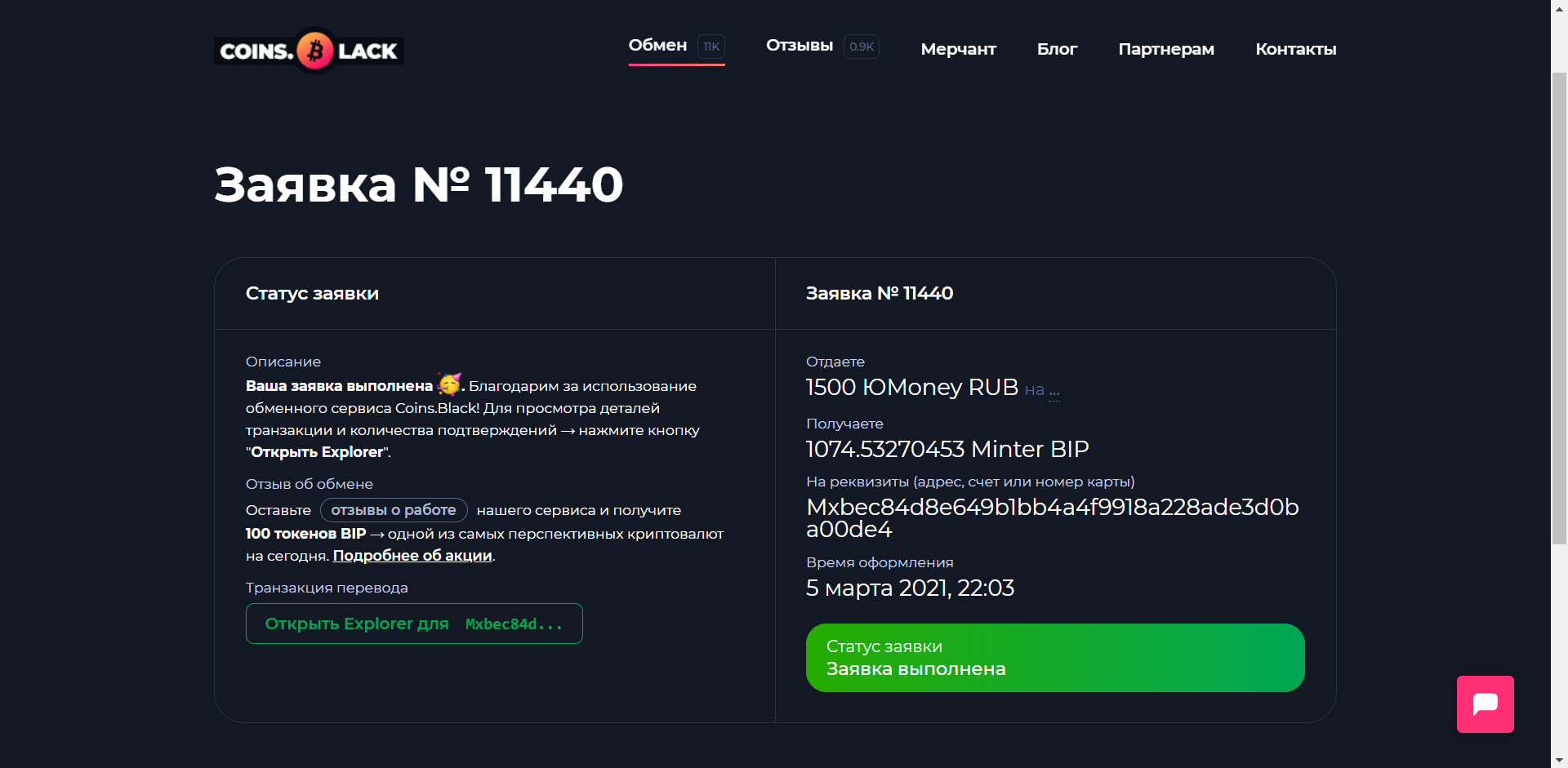Navigate to the Блог section
The height and width of the screenshot is (768, 1568).
click(x=1058, y=49)
